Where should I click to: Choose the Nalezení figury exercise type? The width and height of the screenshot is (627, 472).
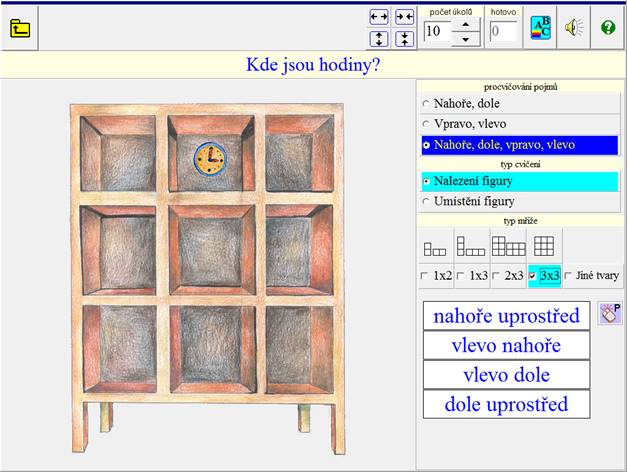pos(519,181)
